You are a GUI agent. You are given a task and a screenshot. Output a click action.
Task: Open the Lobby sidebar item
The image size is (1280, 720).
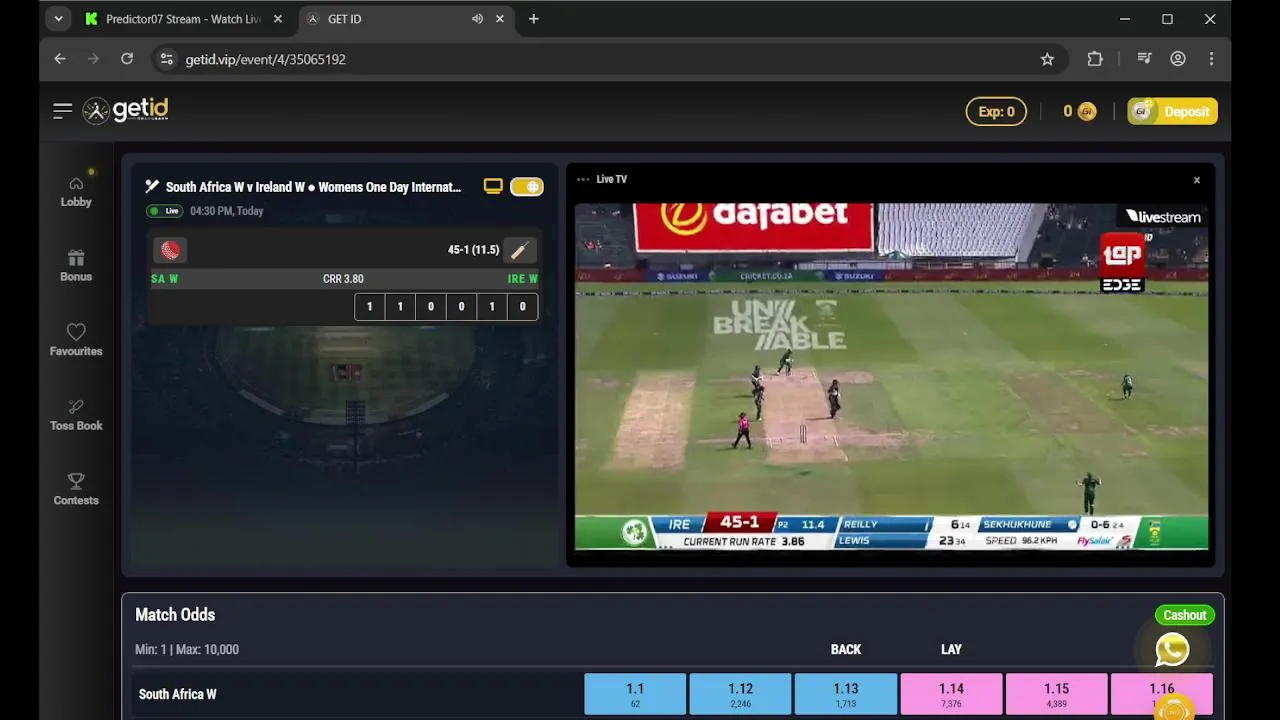click(76, 191)
